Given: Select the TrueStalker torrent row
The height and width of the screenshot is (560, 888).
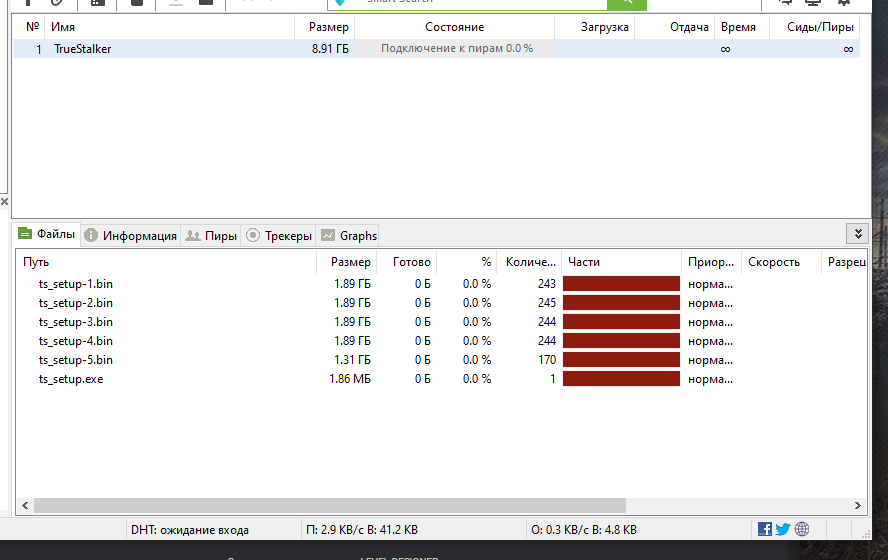Looking at the screenshot, I should [x=436, y=49].
